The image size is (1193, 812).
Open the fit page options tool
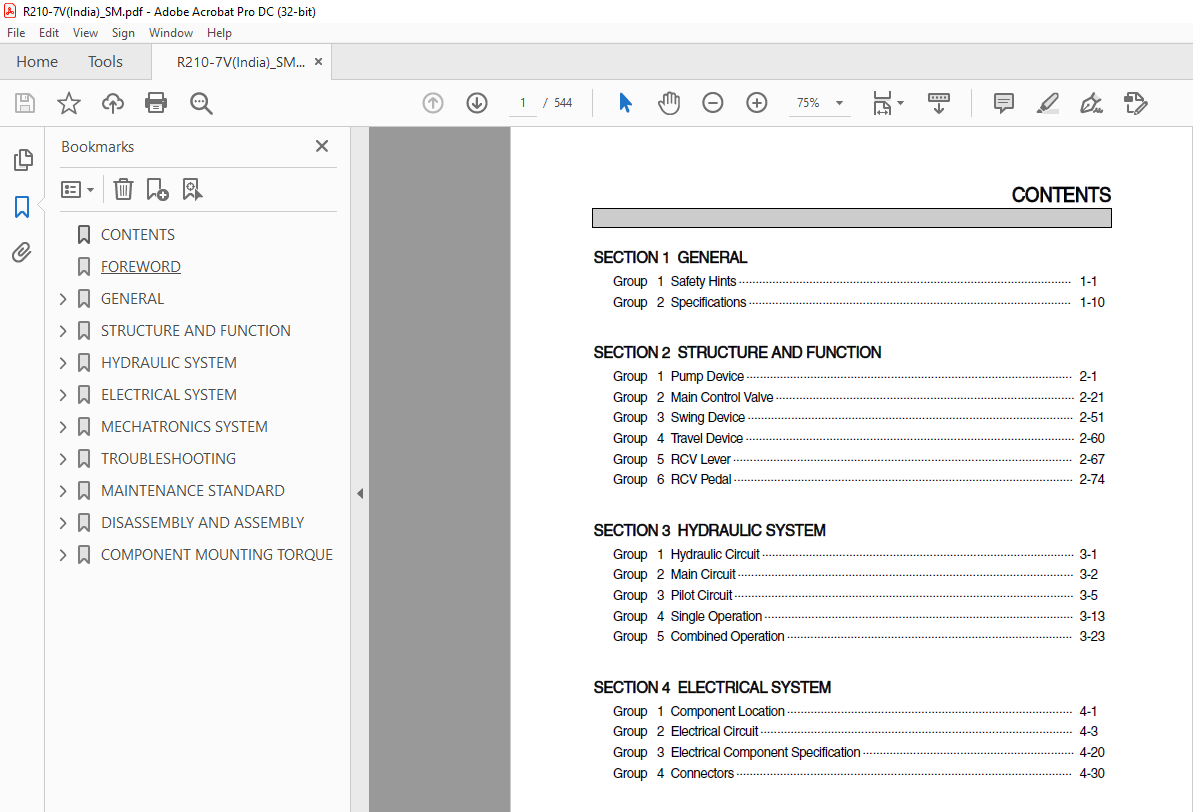point(887,103)
